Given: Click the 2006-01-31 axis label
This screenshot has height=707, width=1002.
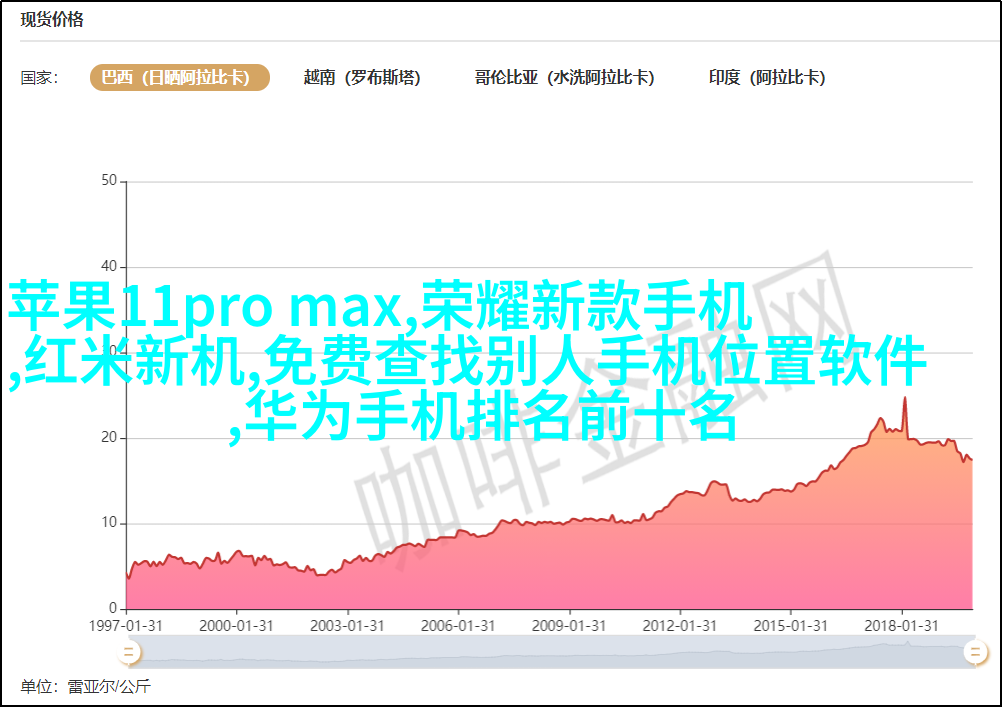Looking at the screenshot, I should point(458,626).
